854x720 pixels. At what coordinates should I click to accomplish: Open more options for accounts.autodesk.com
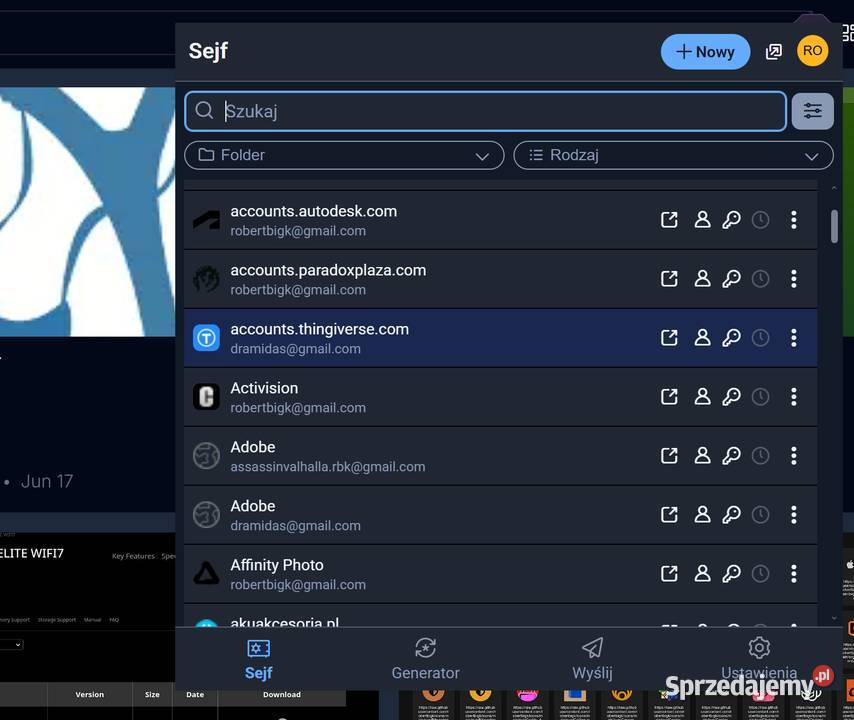click(794, 220)
